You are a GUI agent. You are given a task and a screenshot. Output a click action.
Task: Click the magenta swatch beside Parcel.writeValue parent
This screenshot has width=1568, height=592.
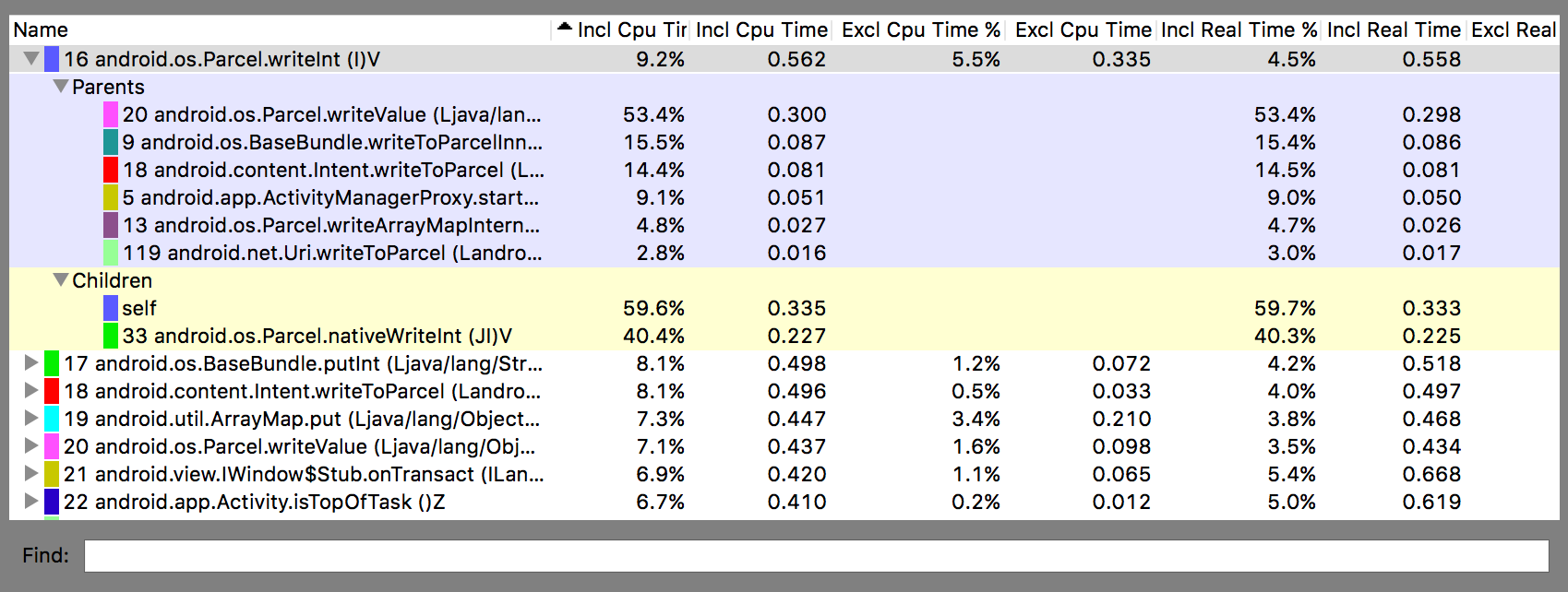(111, 114)
